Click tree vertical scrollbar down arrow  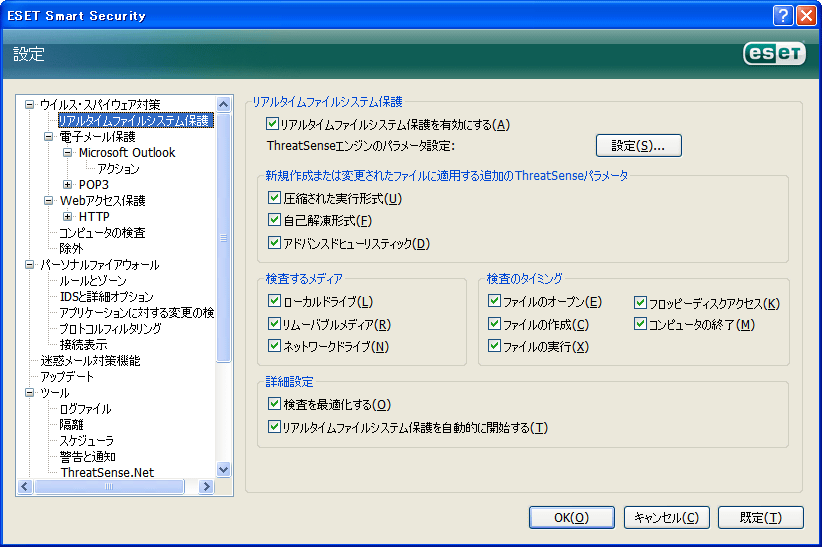pos(224,469)
